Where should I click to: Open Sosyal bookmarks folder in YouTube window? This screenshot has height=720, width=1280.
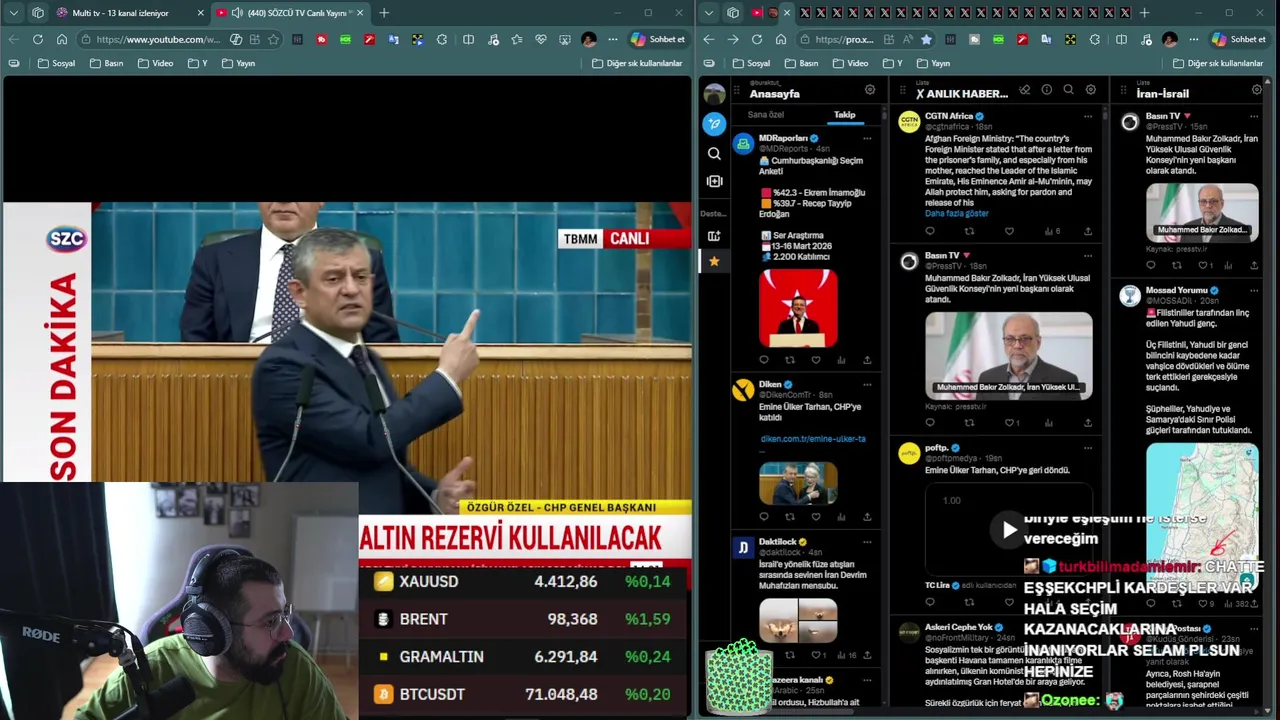[x=56, y=63]
